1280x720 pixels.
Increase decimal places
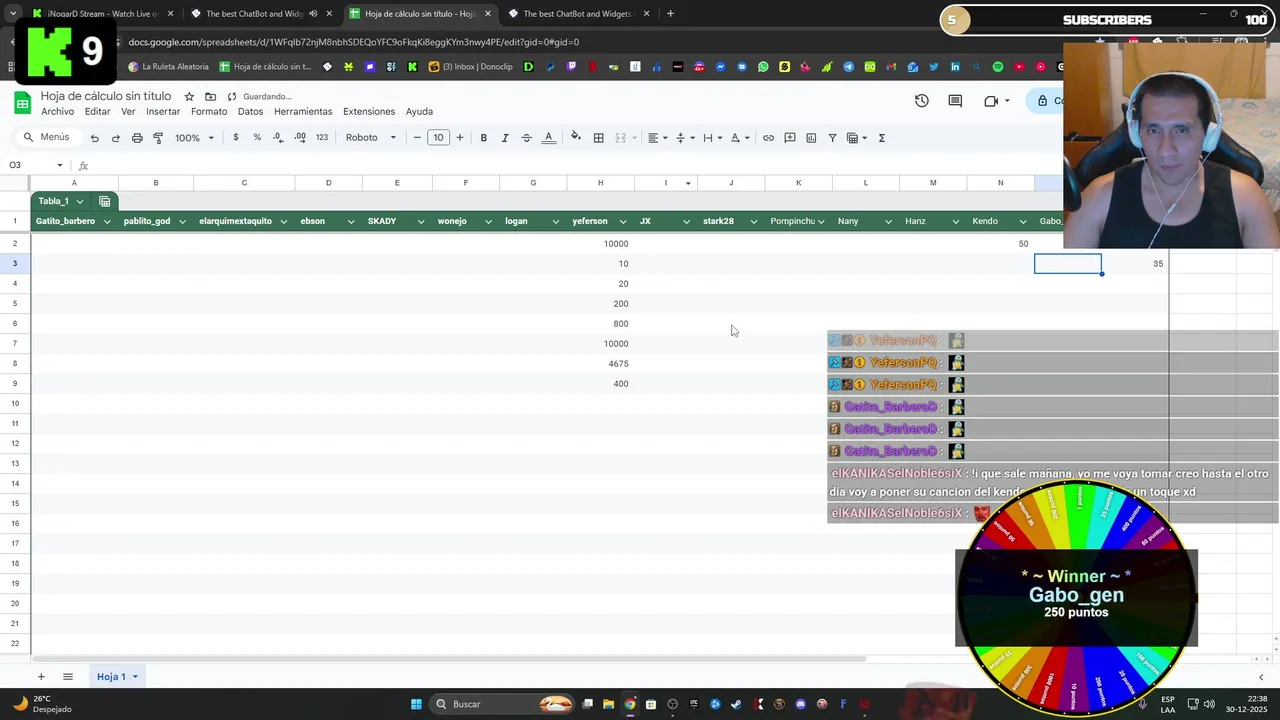coord(300,138)
